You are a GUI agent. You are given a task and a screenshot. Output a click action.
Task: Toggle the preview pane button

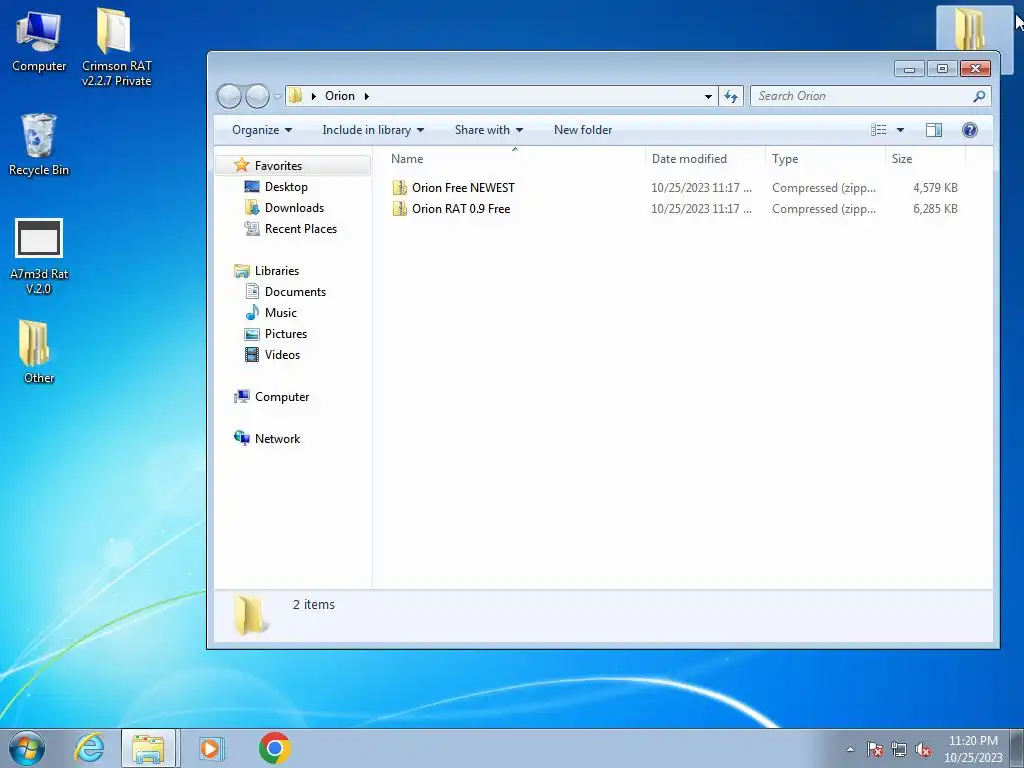pos(933,130)
